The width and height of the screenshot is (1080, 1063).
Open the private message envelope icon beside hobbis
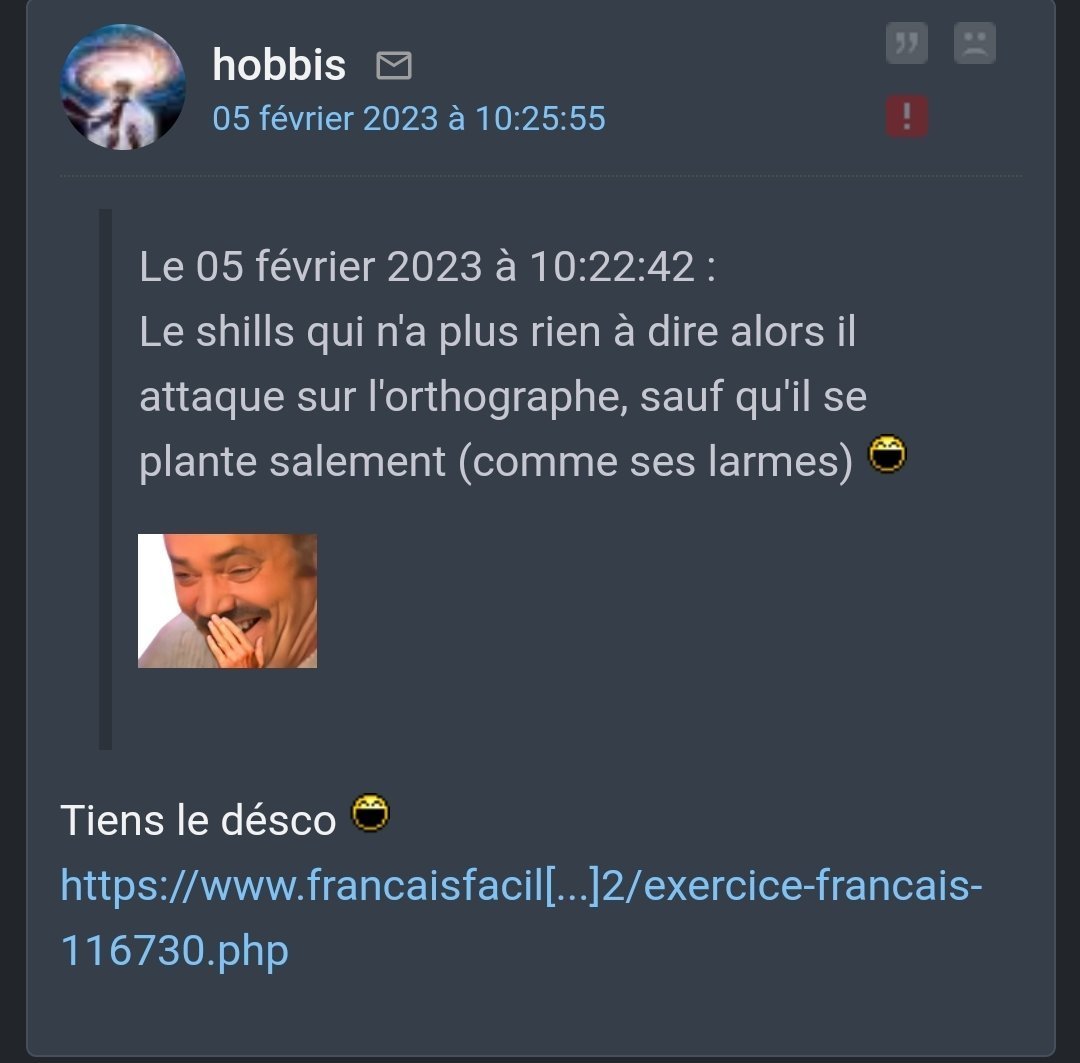click(x=394, y=65)
